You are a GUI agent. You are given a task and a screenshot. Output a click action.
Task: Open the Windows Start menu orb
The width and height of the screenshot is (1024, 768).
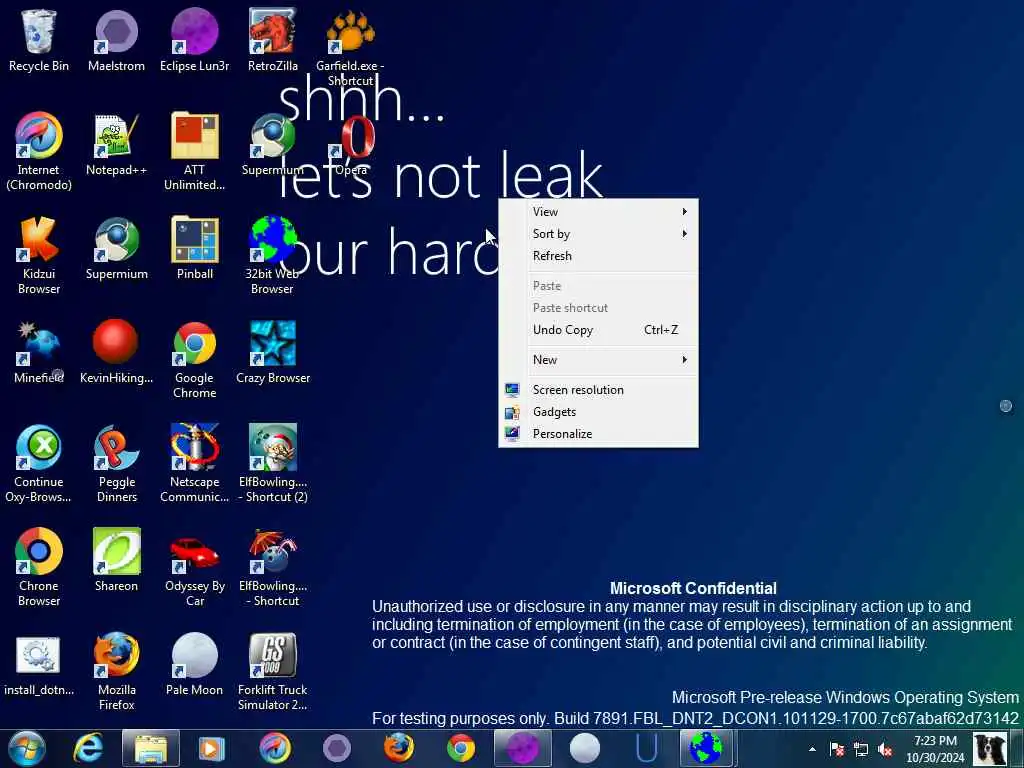click(27, 748)
